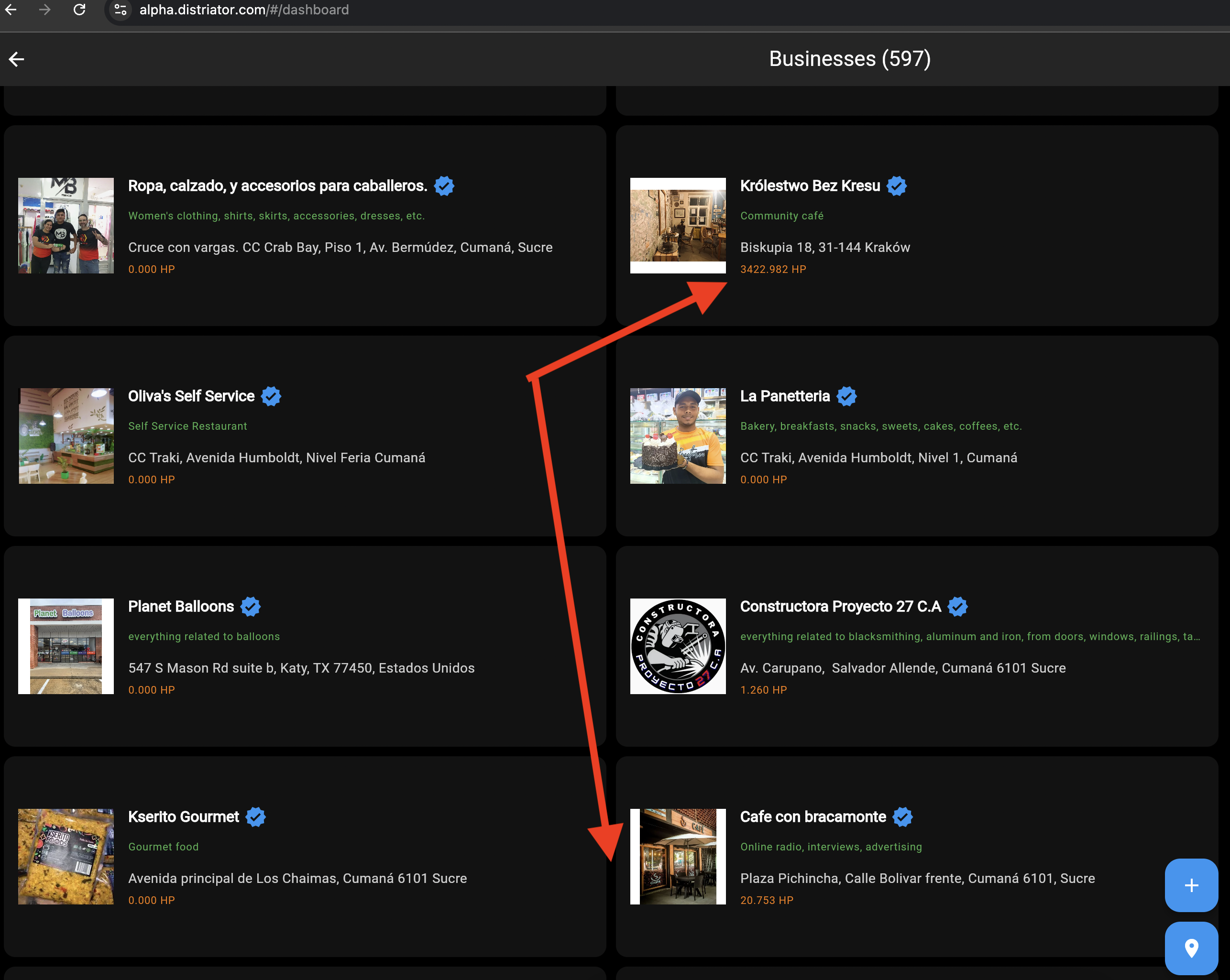Open Kserito Gourmet listing title
This screenshot has height=980, width=1230.
[184, 817]
